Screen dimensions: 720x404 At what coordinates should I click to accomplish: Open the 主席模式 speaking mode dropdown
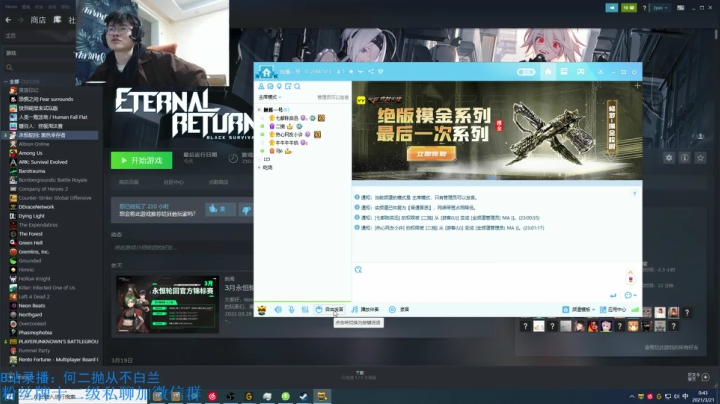[270, 97]
